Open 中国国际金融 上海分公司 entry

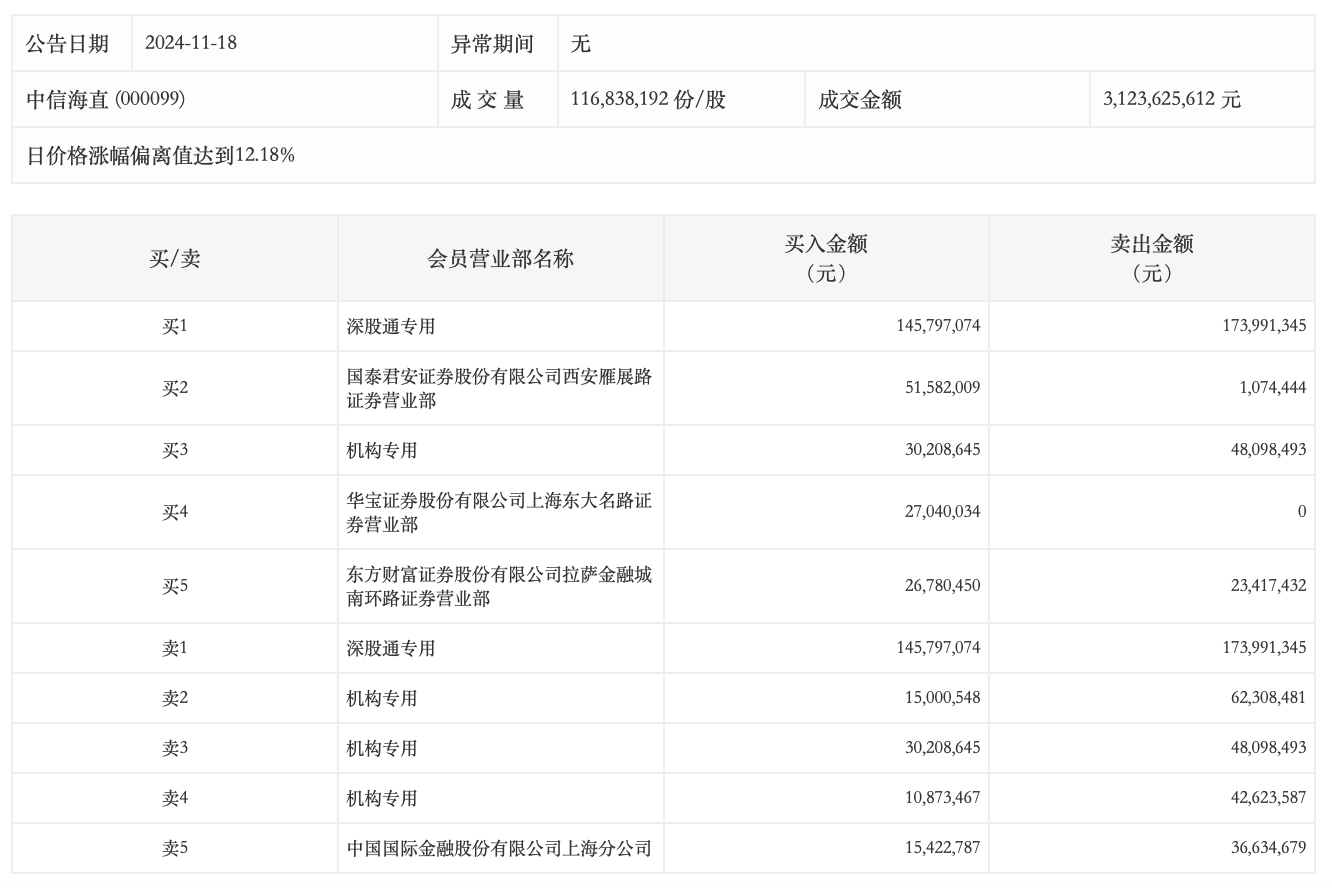tap(499, 848)
